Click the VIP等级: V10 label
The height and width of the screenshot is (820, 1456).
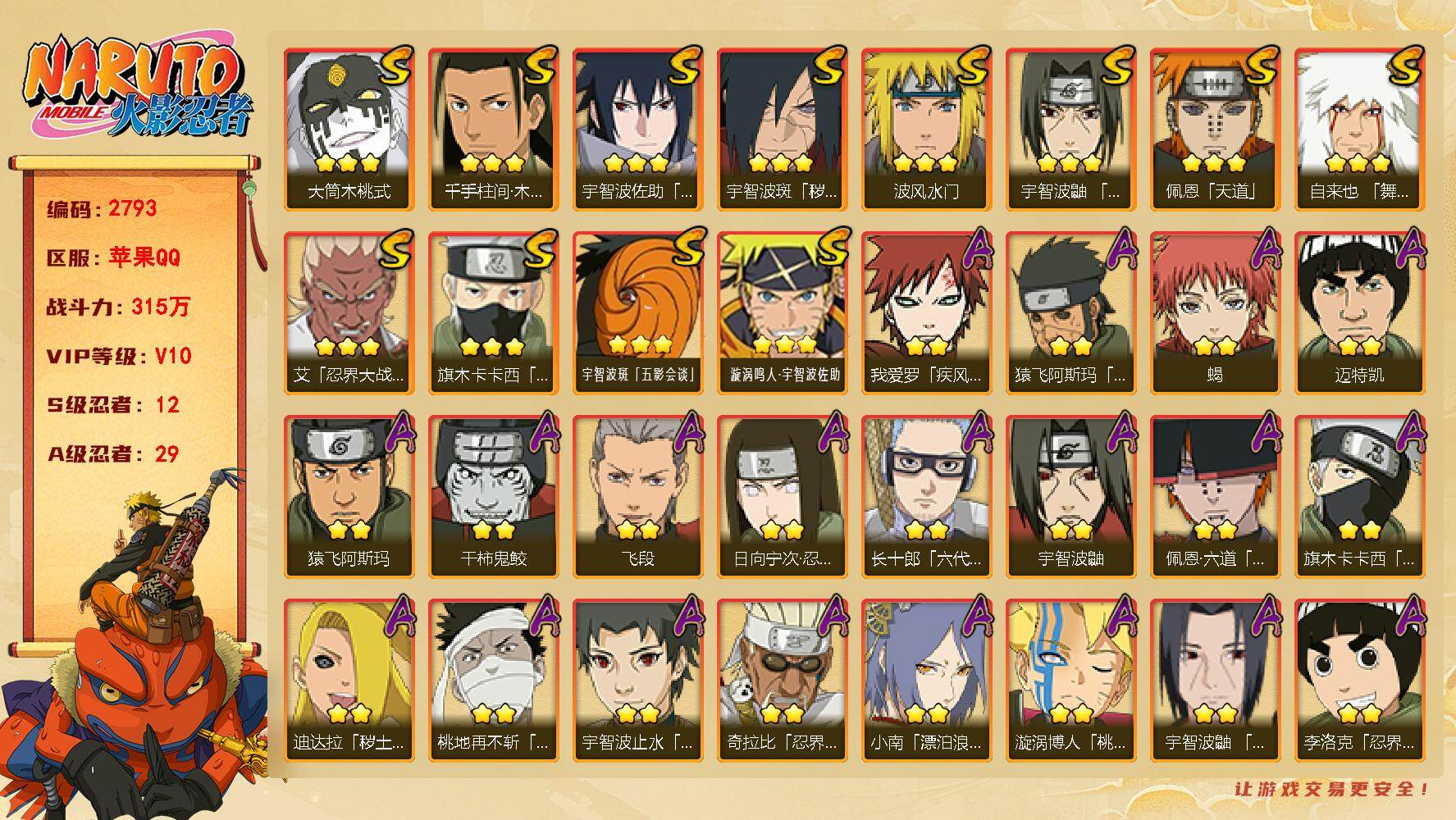click(119, 356)
